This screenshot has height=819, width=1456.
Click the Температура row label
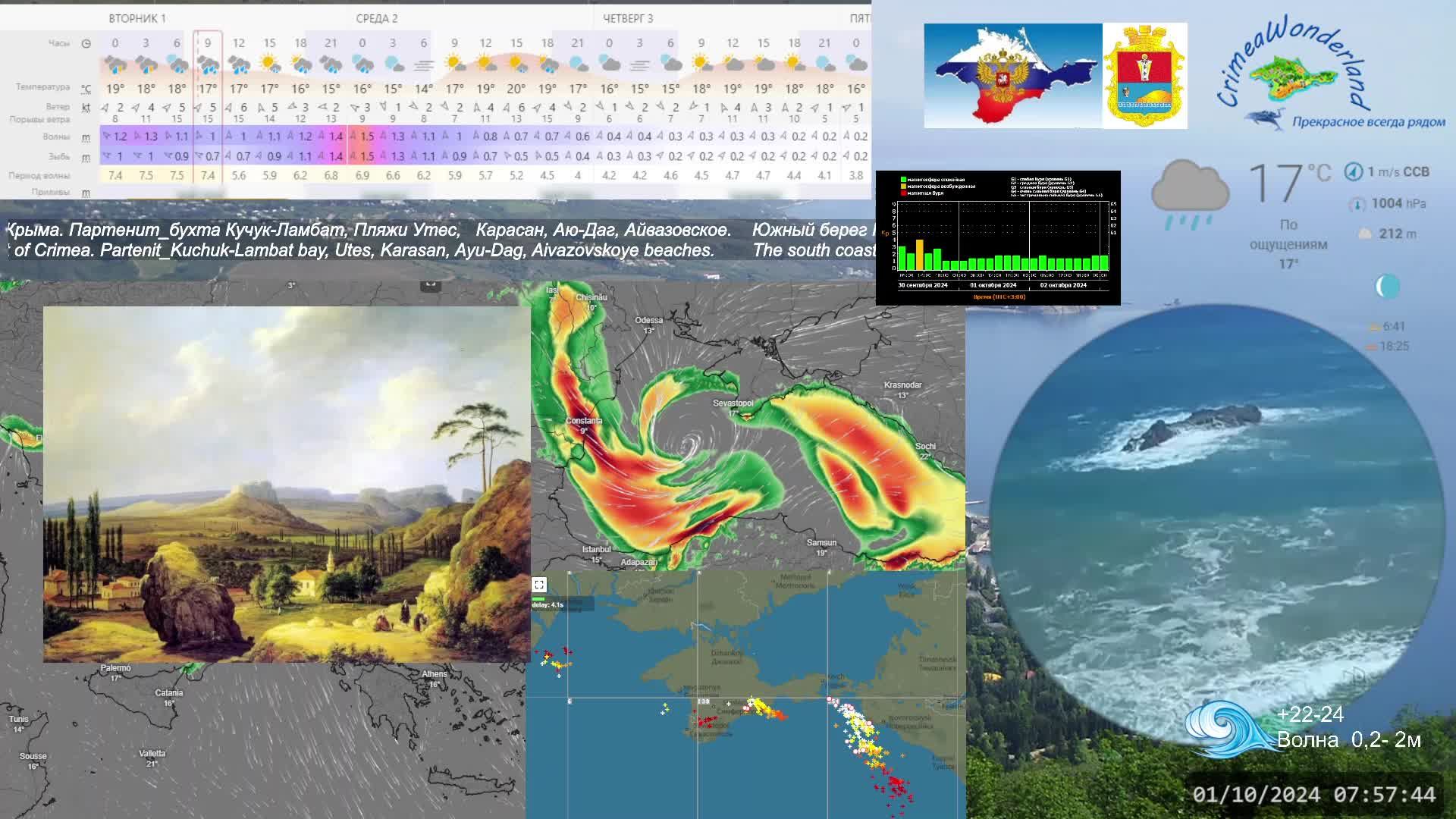pyautogui.click(x=42, y=87)
